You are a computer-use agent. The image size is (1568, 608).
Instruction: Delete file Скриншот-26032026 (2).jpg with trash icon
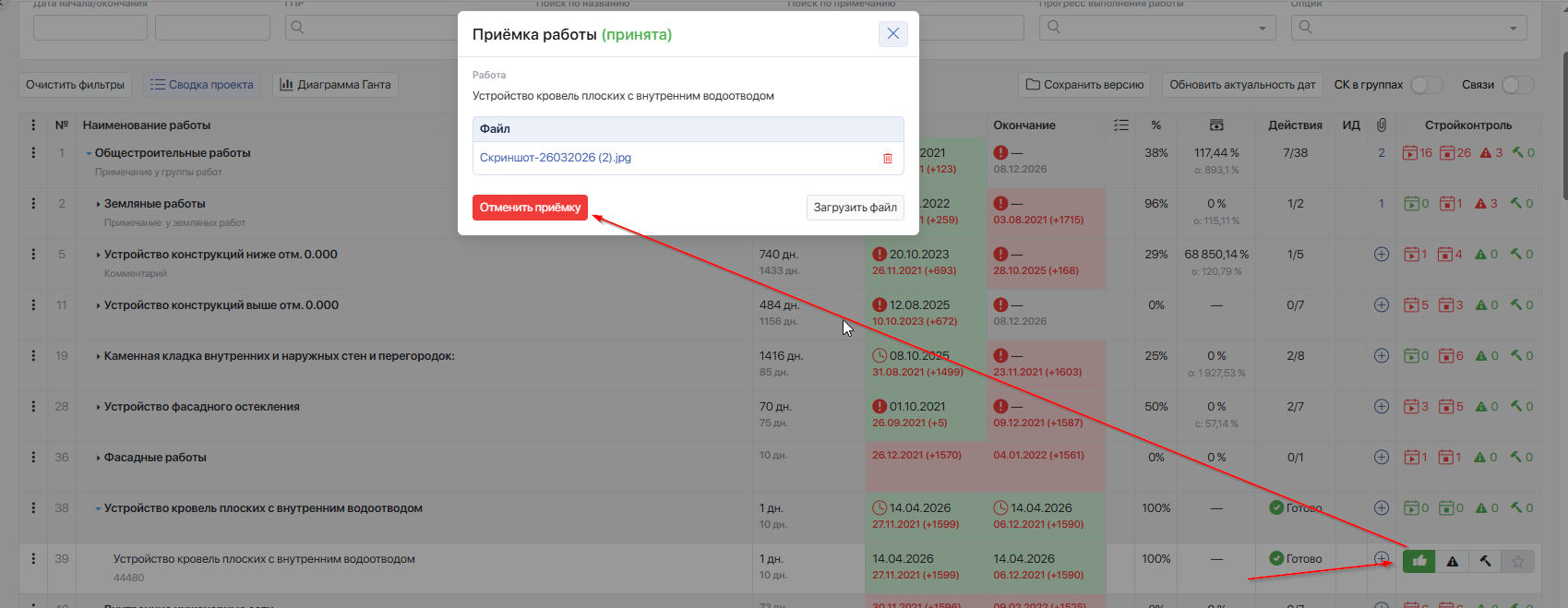tap(888, 159)
